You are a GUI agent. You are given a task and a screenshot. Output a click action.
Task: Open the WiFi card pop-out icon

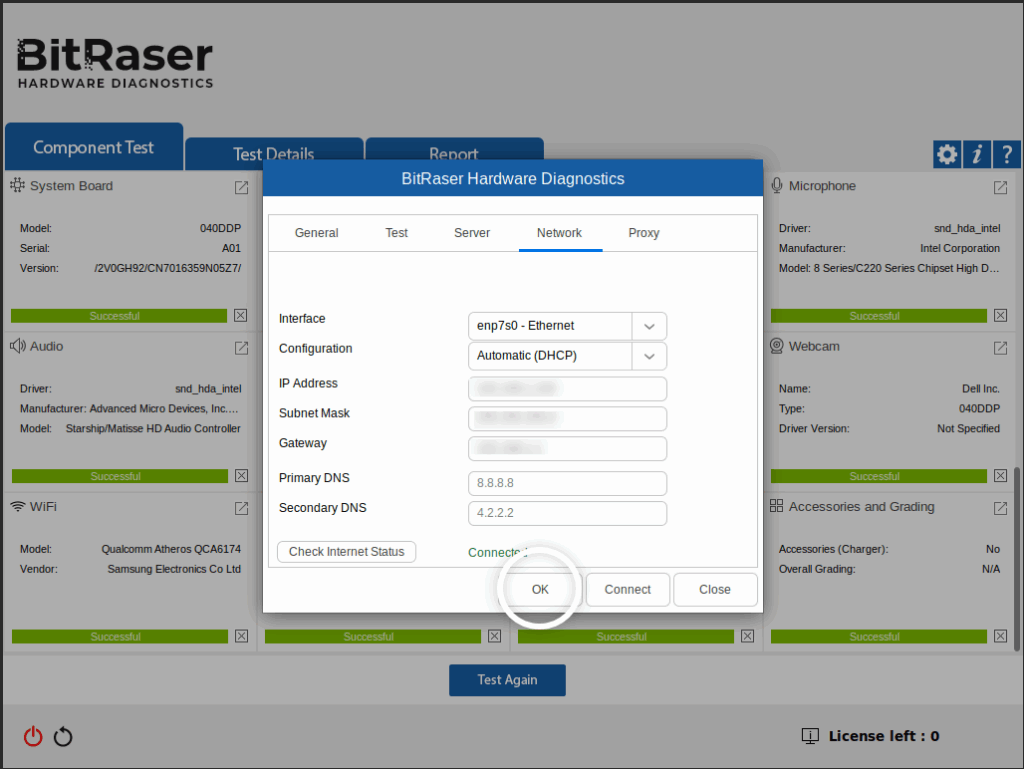[x=242, y=508]
